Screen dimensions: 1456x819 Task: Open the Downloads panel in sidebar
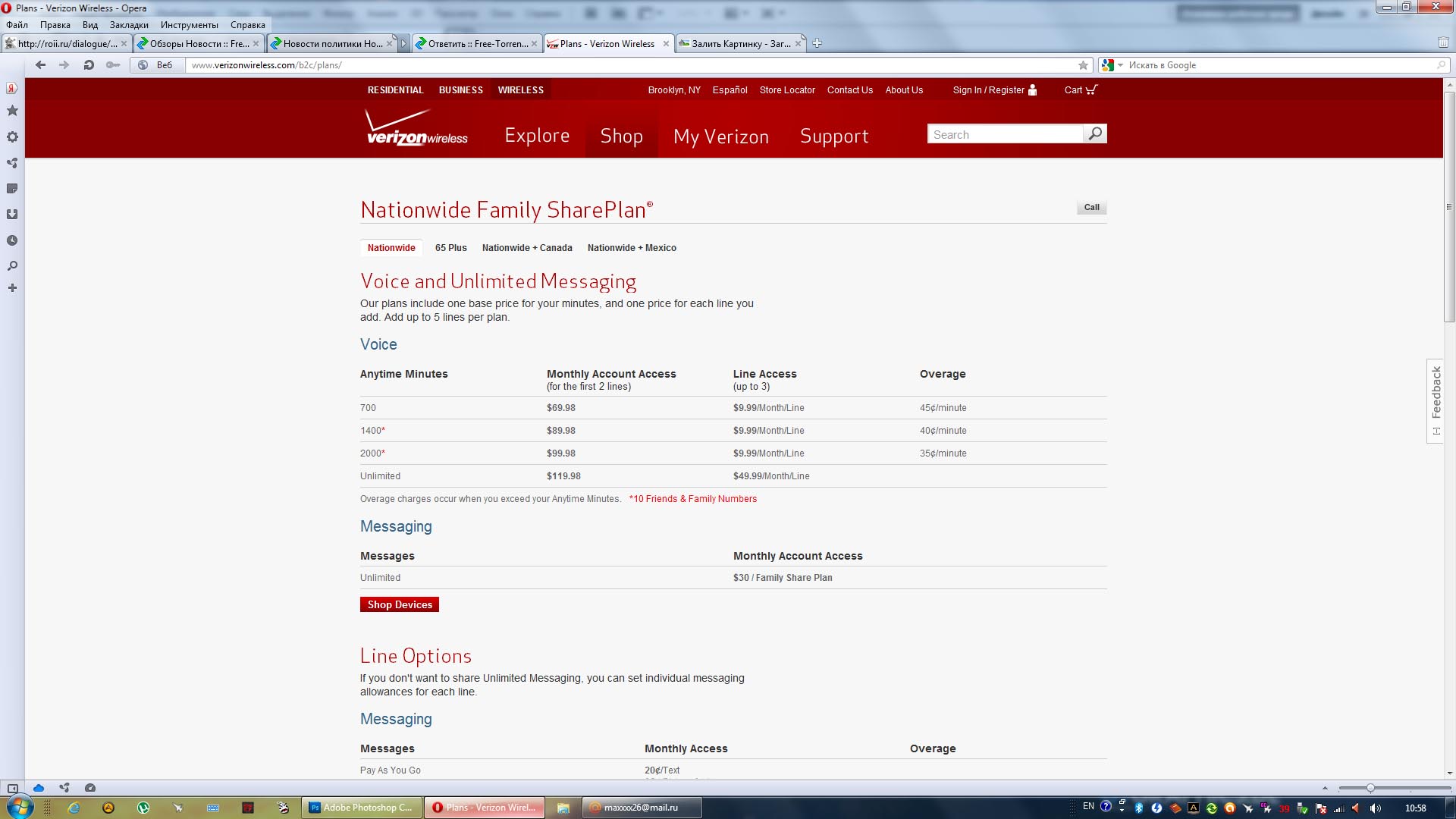pos(12,215)
